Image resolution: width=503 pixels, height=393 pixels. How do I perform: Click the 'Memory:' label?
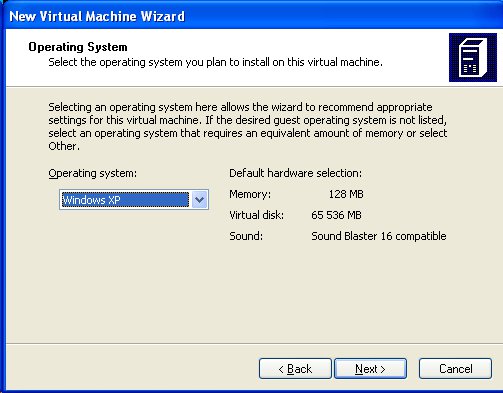tap(250, 194)
